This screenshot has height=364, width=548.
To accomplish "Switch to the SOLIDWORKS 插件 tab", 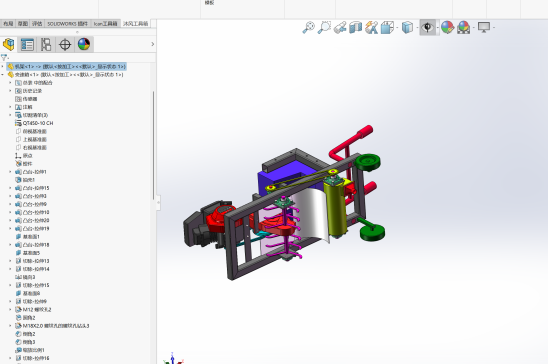I will click(67, 24).
